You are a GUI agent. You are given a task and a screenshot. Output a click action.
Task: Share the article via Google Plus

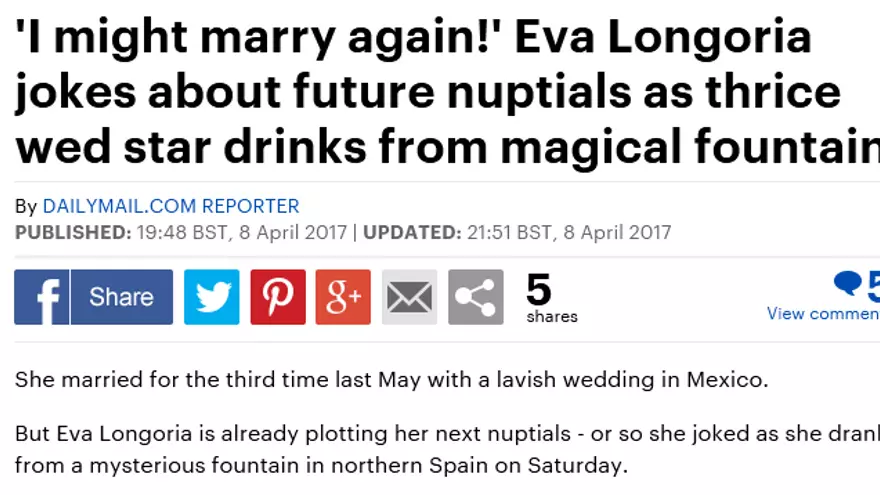pyautogui.click(x=343, y=297)
